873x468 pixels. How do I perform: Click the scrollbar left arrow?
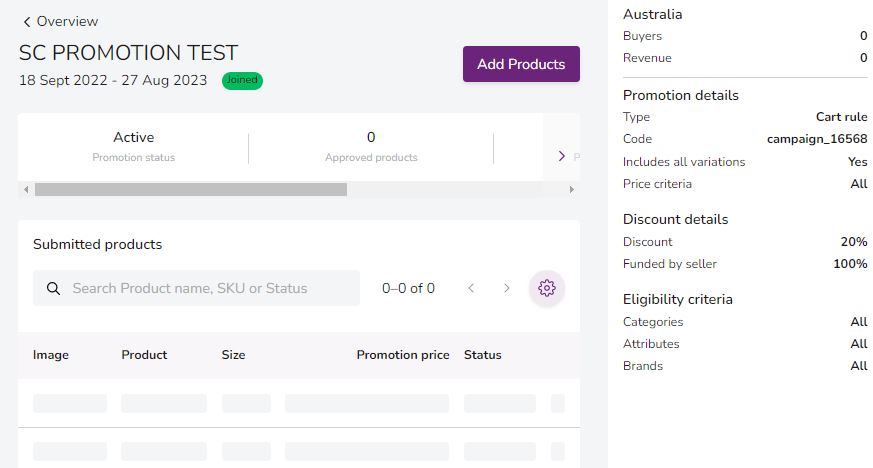[x=26, y=189]
